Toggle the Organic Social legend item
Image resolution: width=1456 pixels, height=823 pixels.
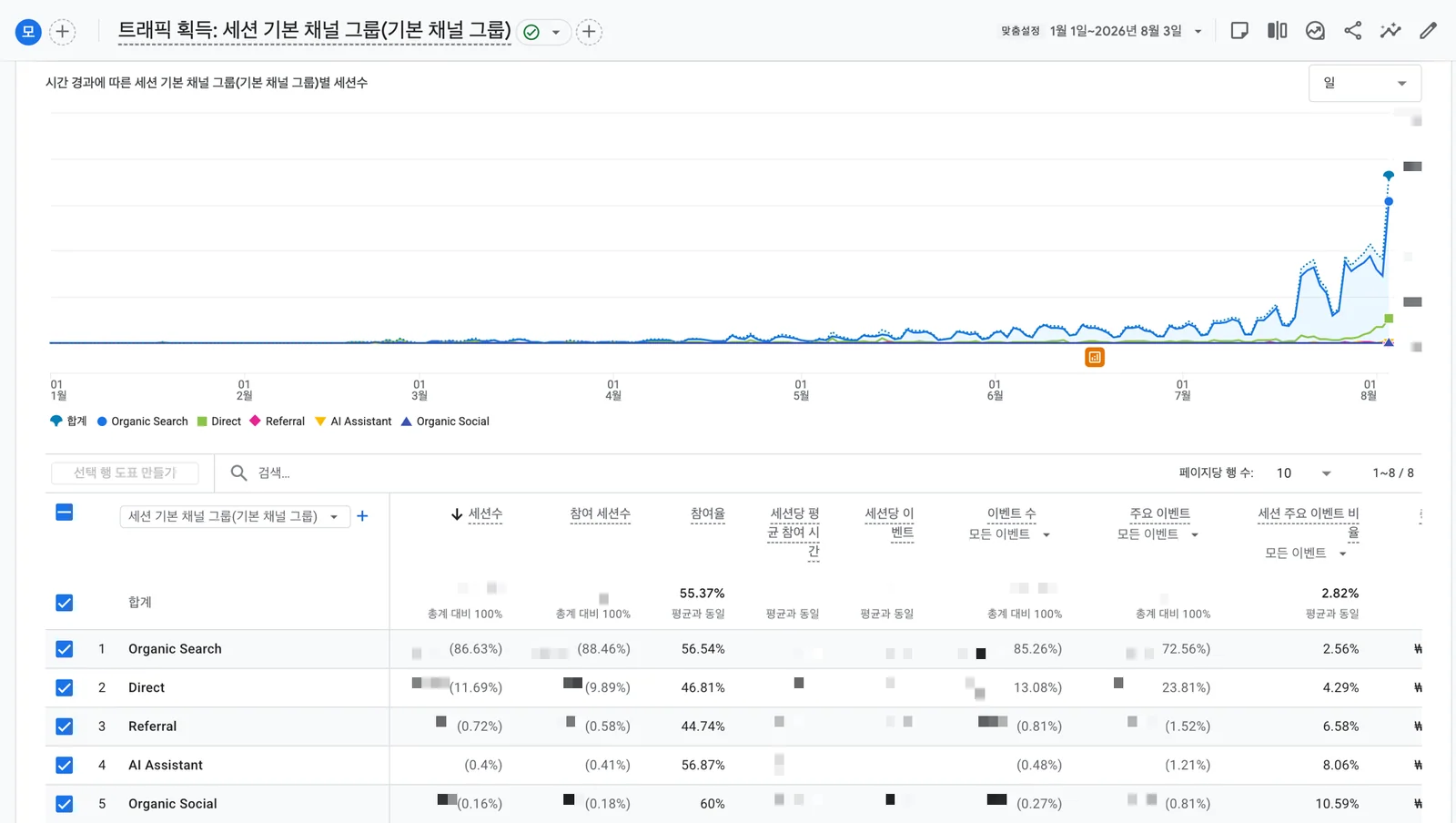pos(445,421)
